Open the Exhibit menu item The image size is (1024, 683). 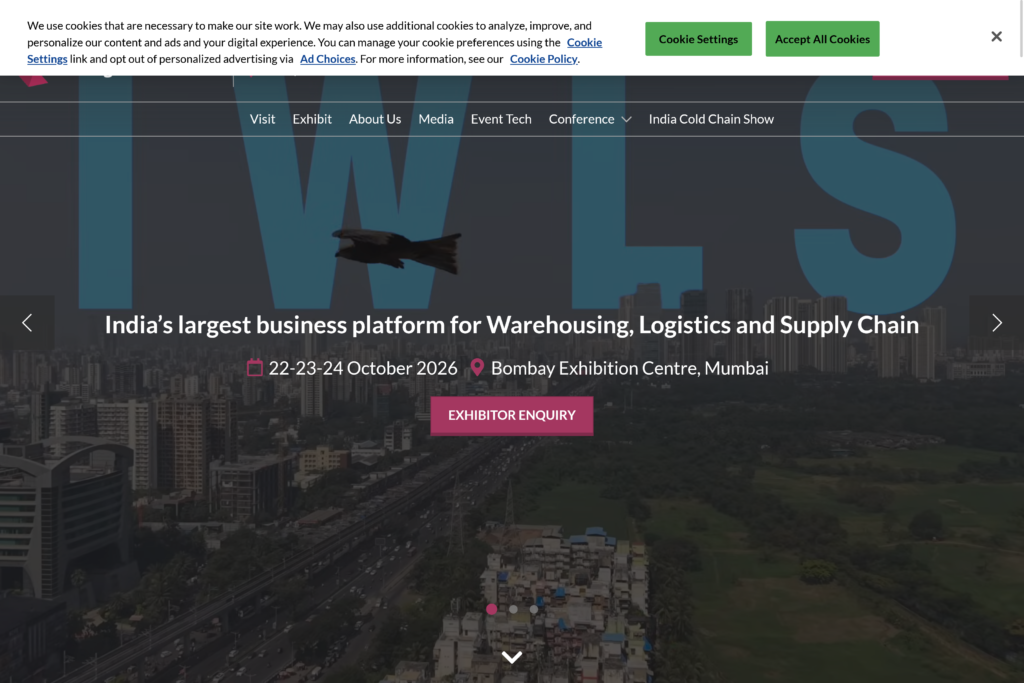pos(312,119)
